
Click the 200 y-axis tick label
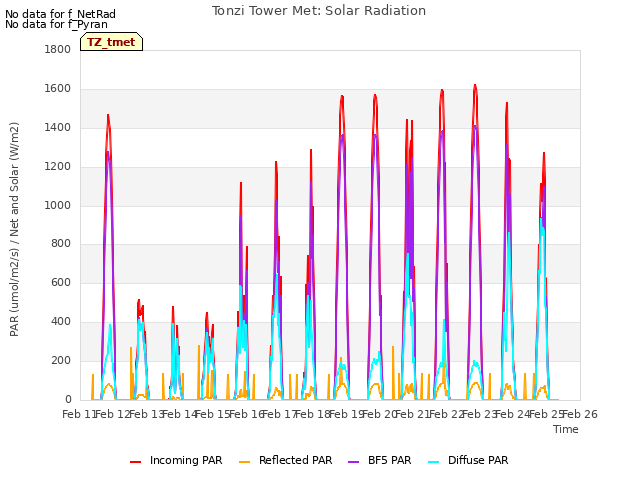point(61,360)
